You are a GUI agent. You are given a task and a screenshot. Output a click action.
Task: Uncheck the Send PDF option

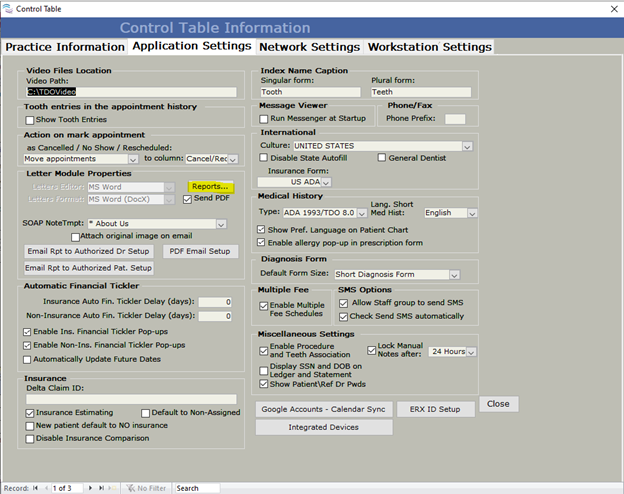tap(187, 199)
